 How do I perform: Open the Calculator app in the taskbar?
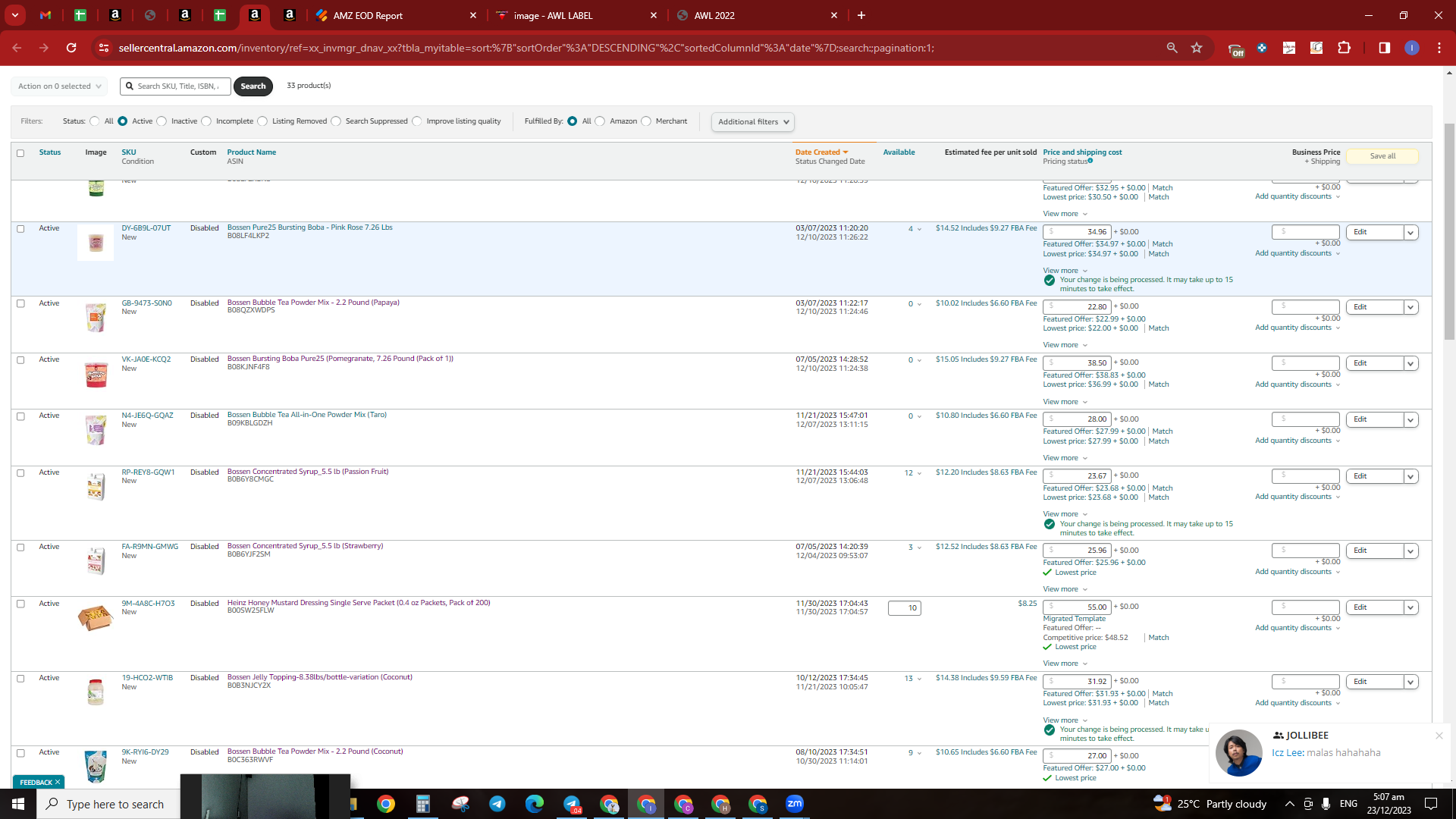point(423,804)
